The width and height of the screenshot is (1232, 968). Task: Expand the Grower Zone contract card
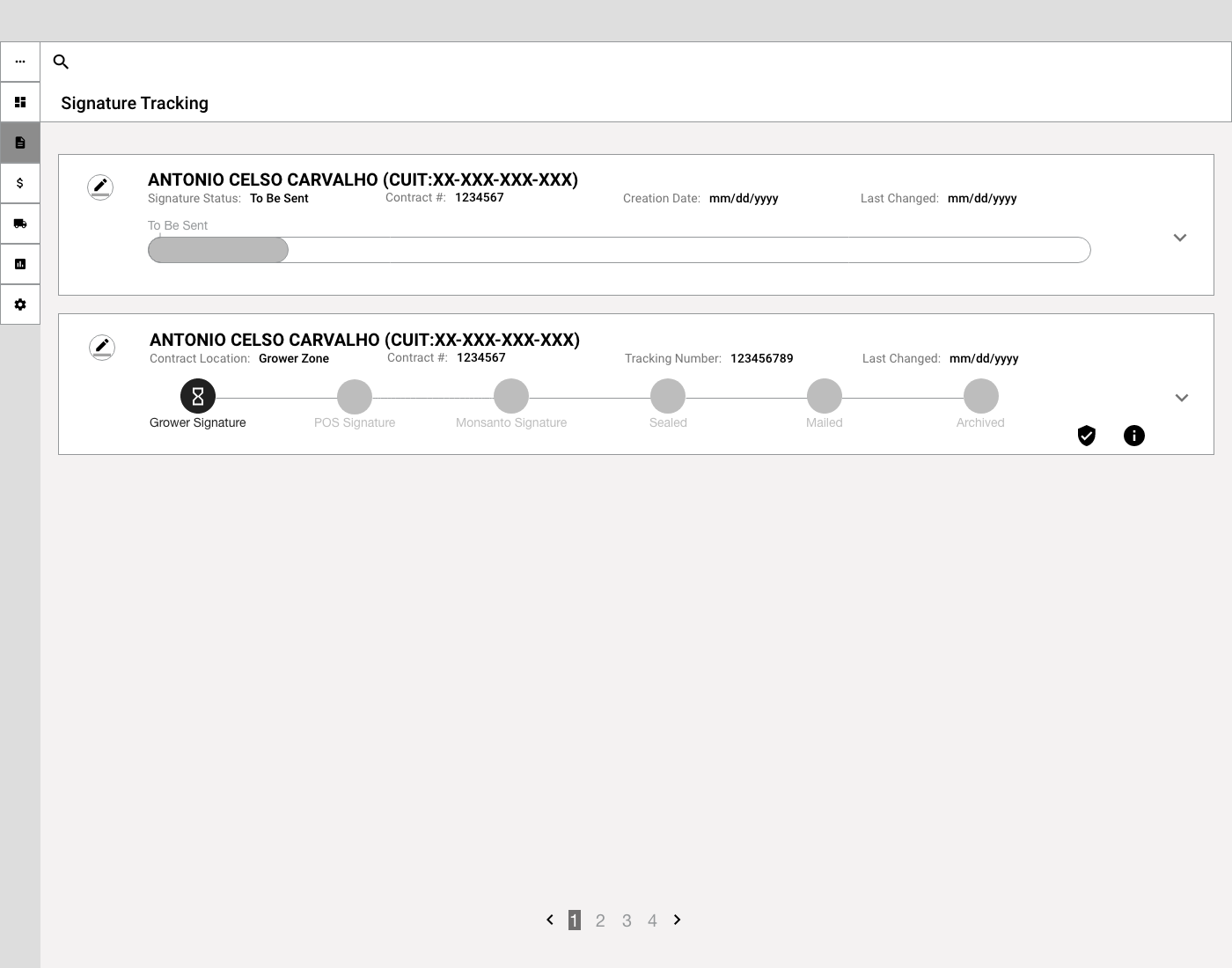(1182, 398)
